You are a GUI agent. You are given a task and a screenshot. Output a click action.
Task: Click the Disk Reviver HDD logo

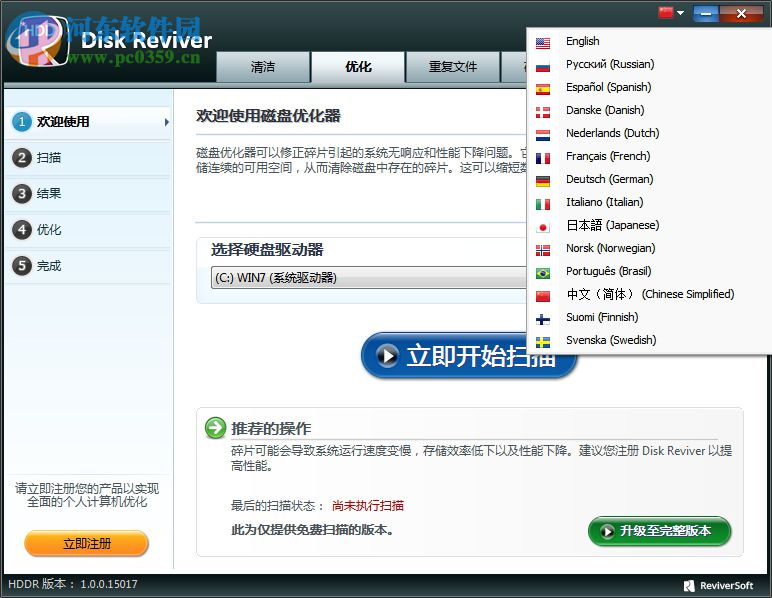click(37, 41)
